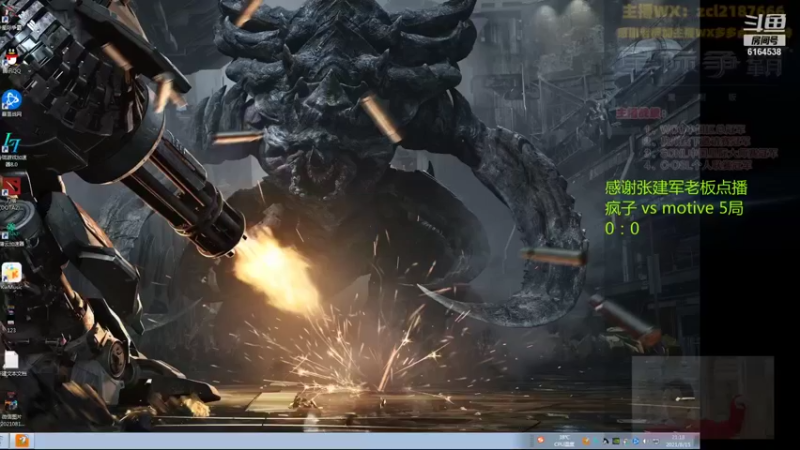The height and width of the screenshot is (450, 800).
Task: Click the 0 : 0 score text
Action: [622, 229]
